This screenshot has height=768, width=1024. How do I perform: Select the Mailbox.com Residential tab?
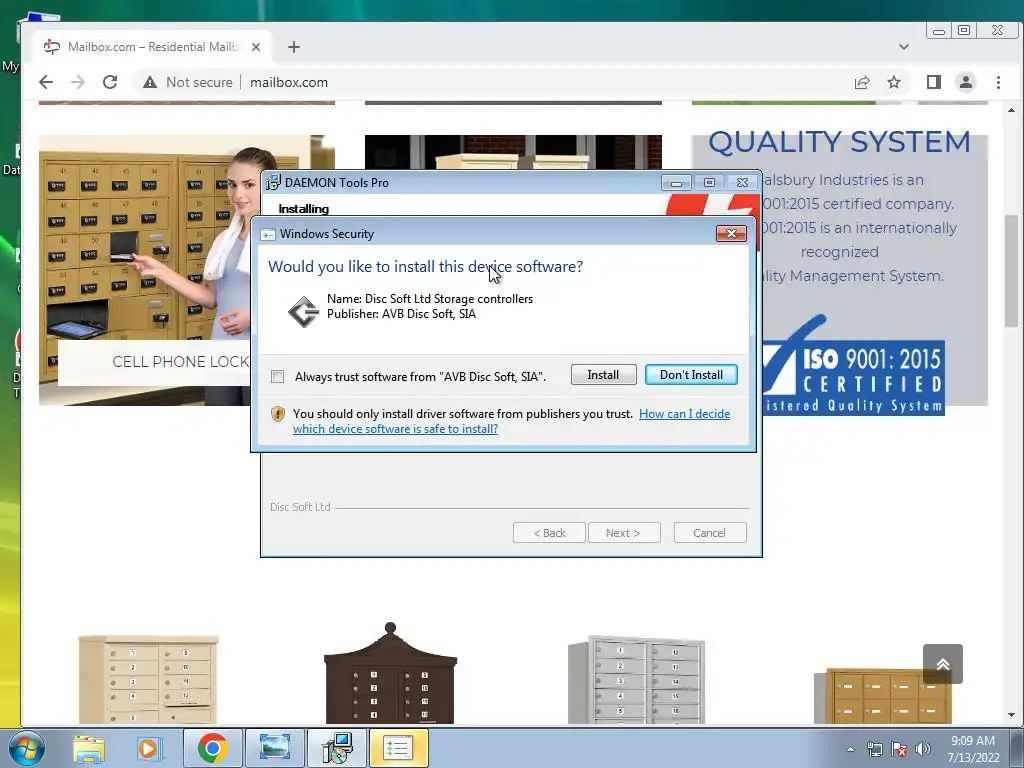[x=152, y=47]
